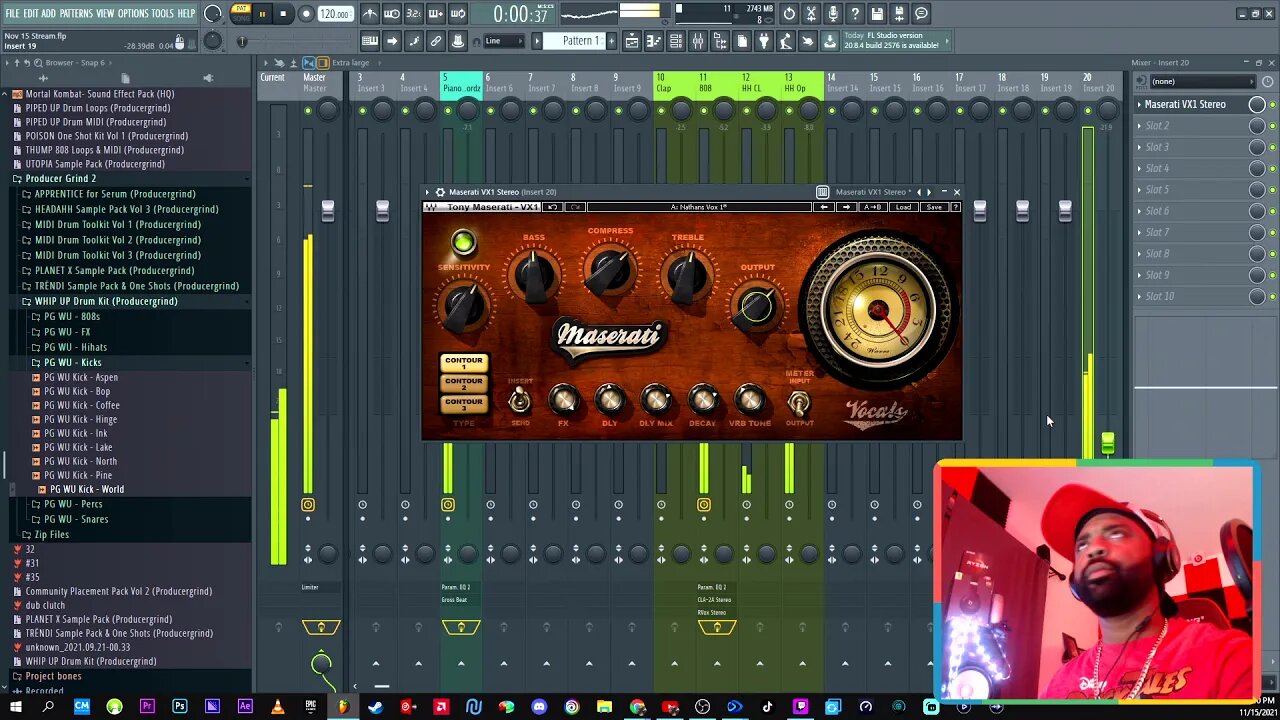Flip the METER input/output toggle switch
Image resolution: width=1280 pixels, height=720 pixels.
point(798,403)
